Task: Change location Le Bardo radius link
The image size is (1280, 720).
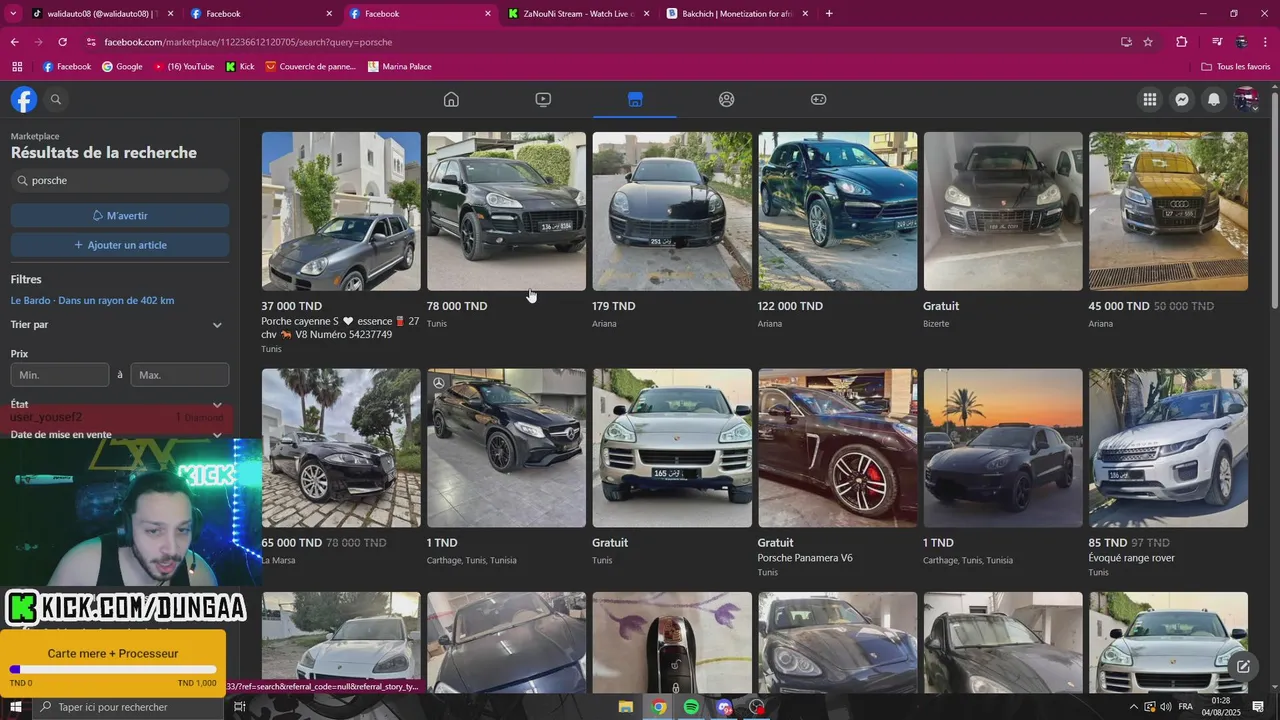Action: pos(92,301)
